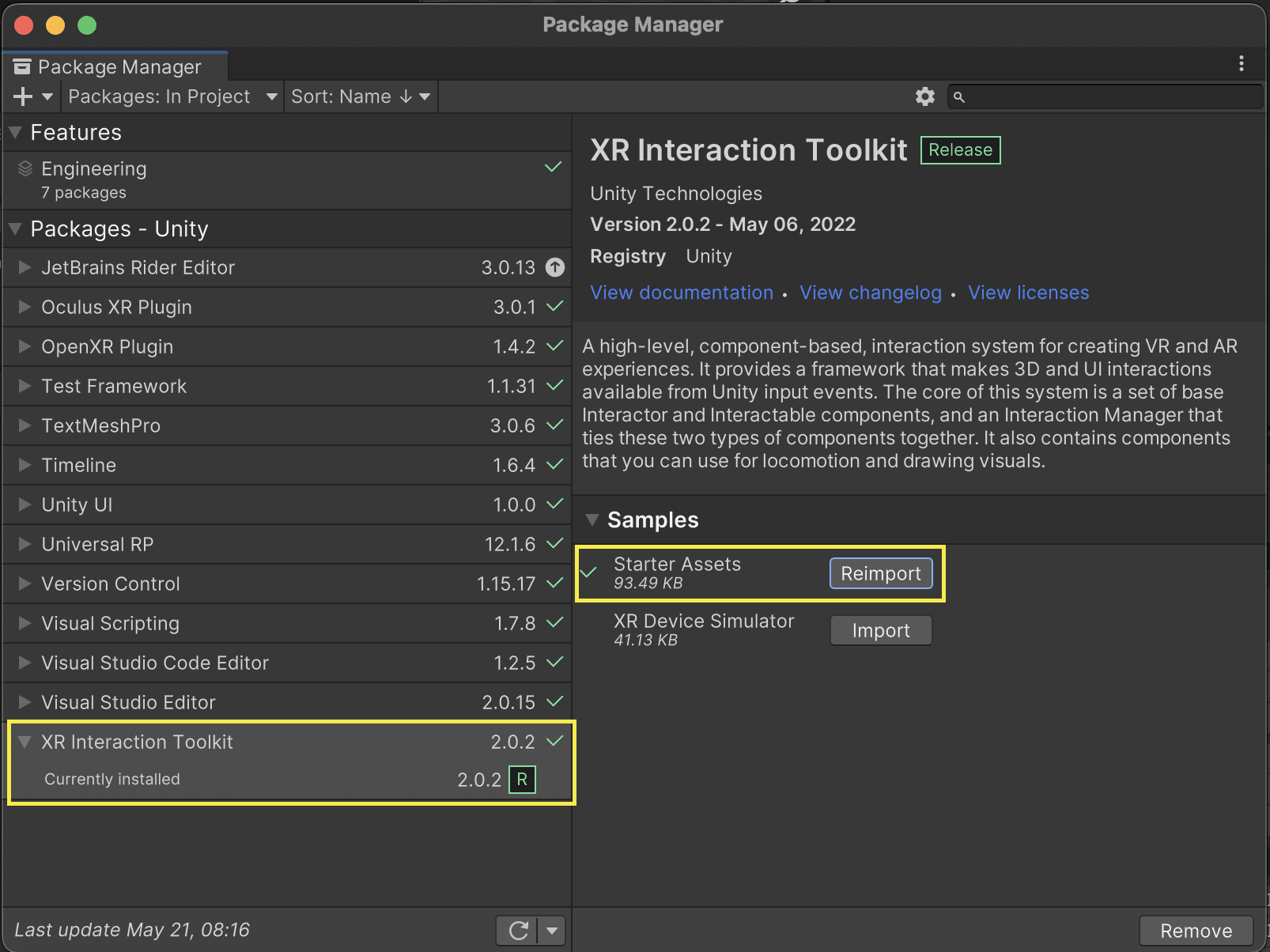Click the search magnifier icon
The height and width of the screenshot is (952, 1270).
tap(959, 97)
